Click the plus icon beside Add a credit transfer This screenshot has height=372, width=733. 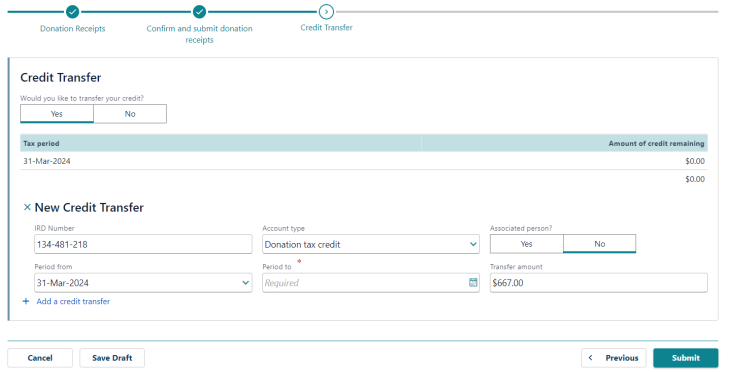[x=26, y=301]
